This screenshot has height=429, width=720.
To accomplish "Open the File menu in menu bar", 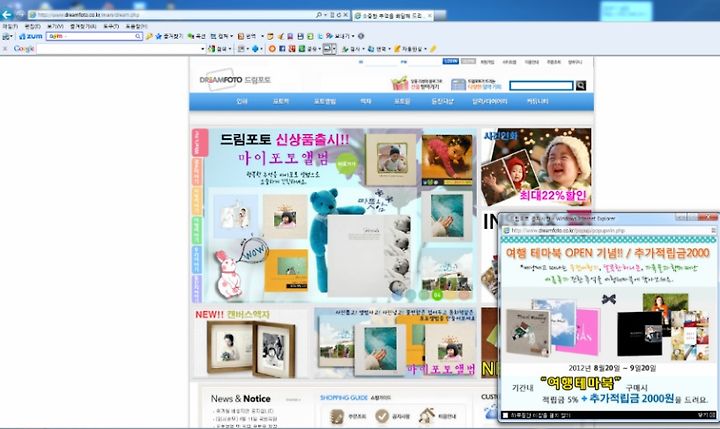I will [x=10, y=27].
